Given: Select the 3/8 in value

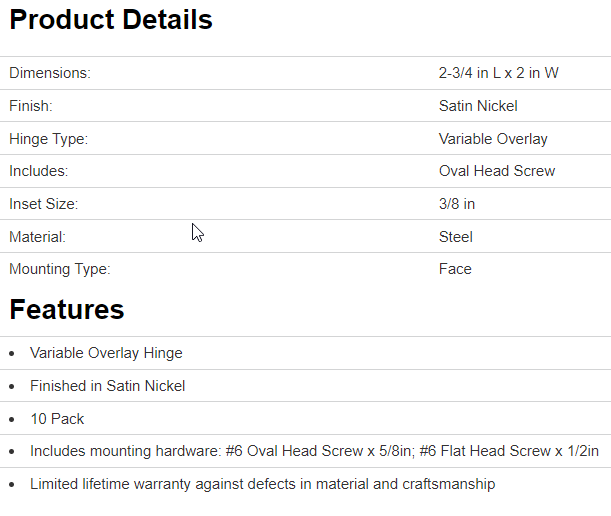Looking at the screenshot, I should point(457,204).
